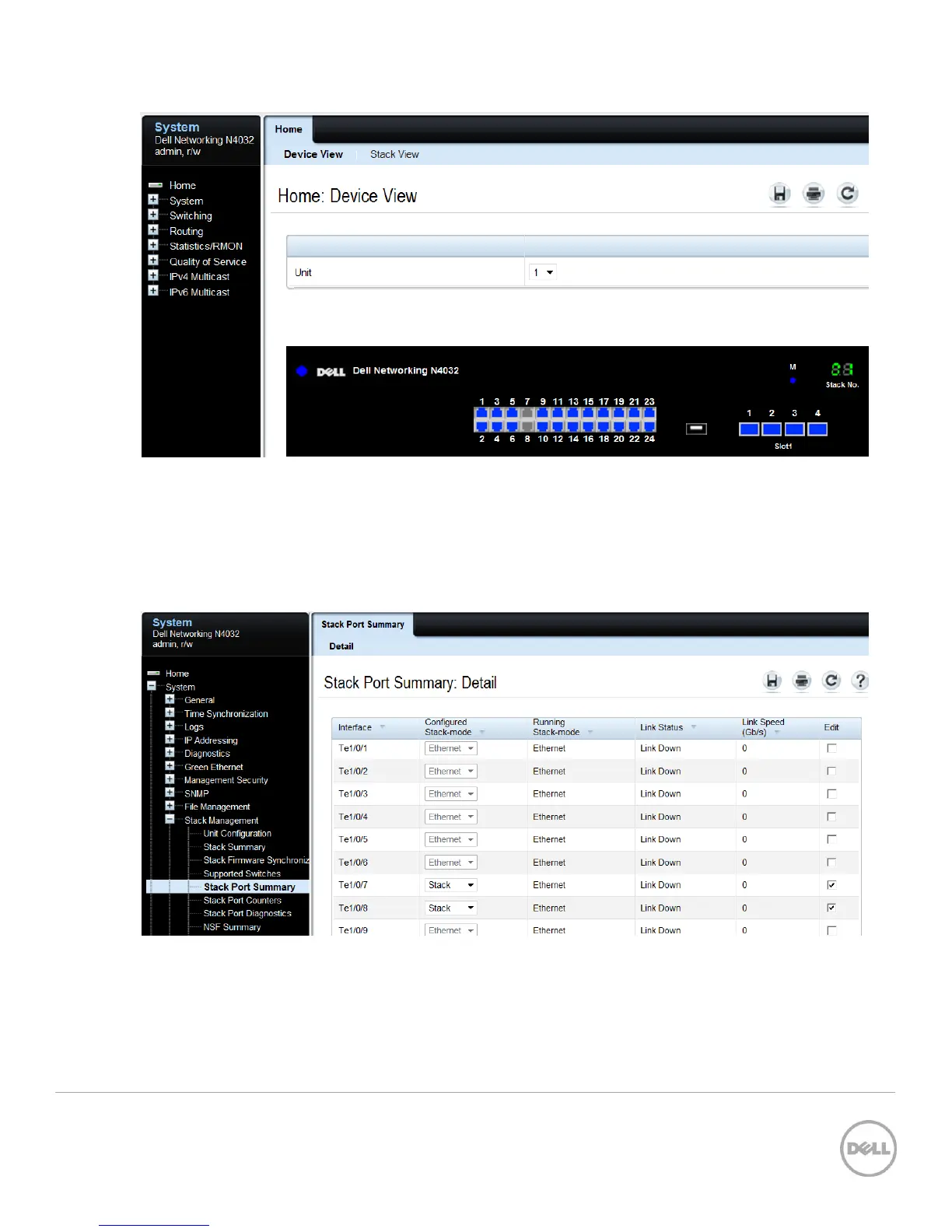Click Slot1 port 4 on device view
952x1232 pixels.
pos(817,429)
